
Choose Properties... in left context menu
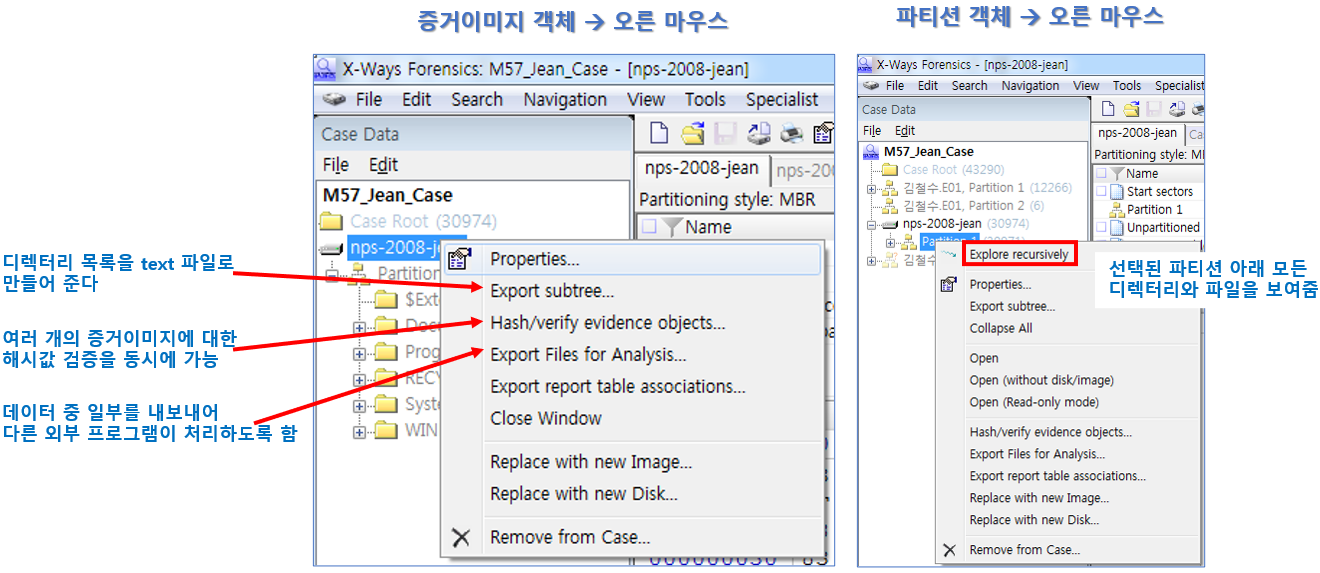[x=631, y=260]
